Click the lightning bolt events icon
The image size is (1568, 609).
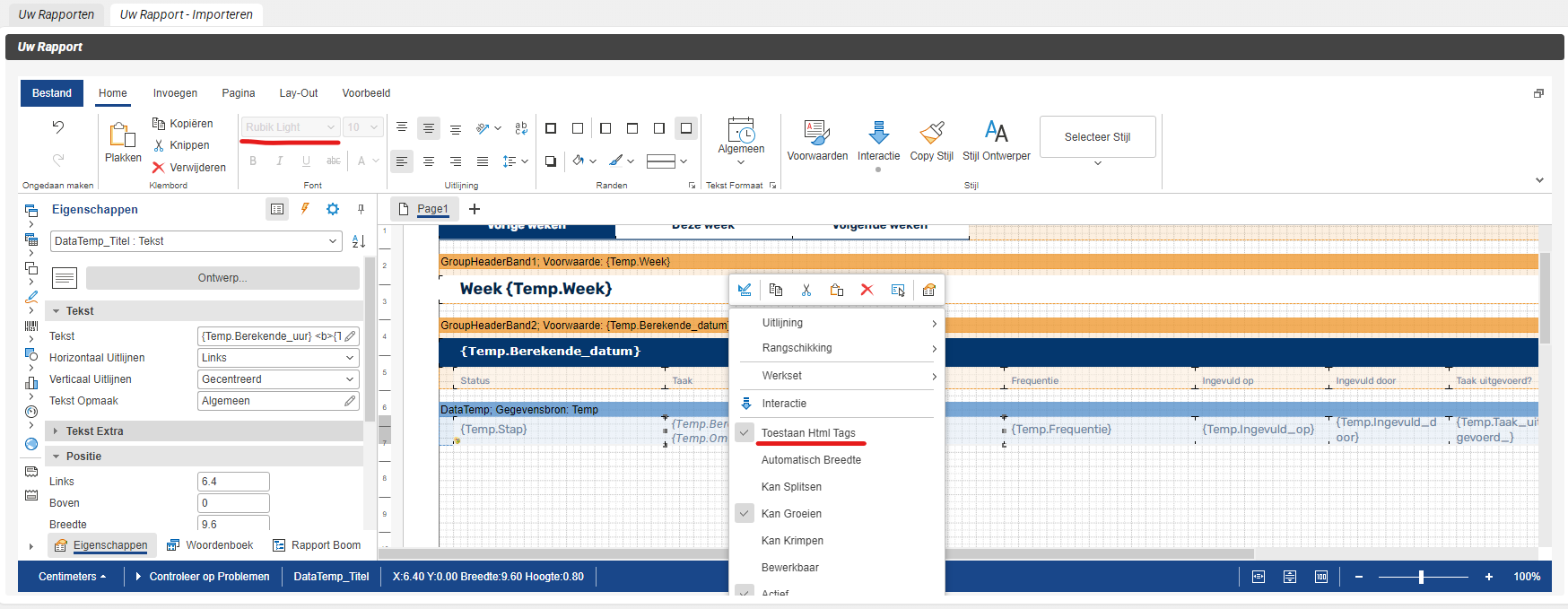click(x=305, y=209)
